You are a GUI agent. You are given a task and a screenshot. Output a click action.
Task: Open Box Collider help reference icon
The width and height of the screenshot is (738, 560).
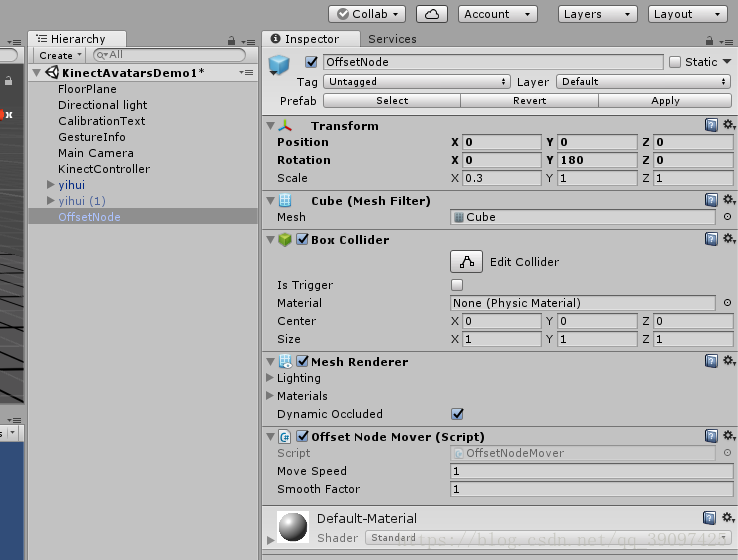pos(711,240)
